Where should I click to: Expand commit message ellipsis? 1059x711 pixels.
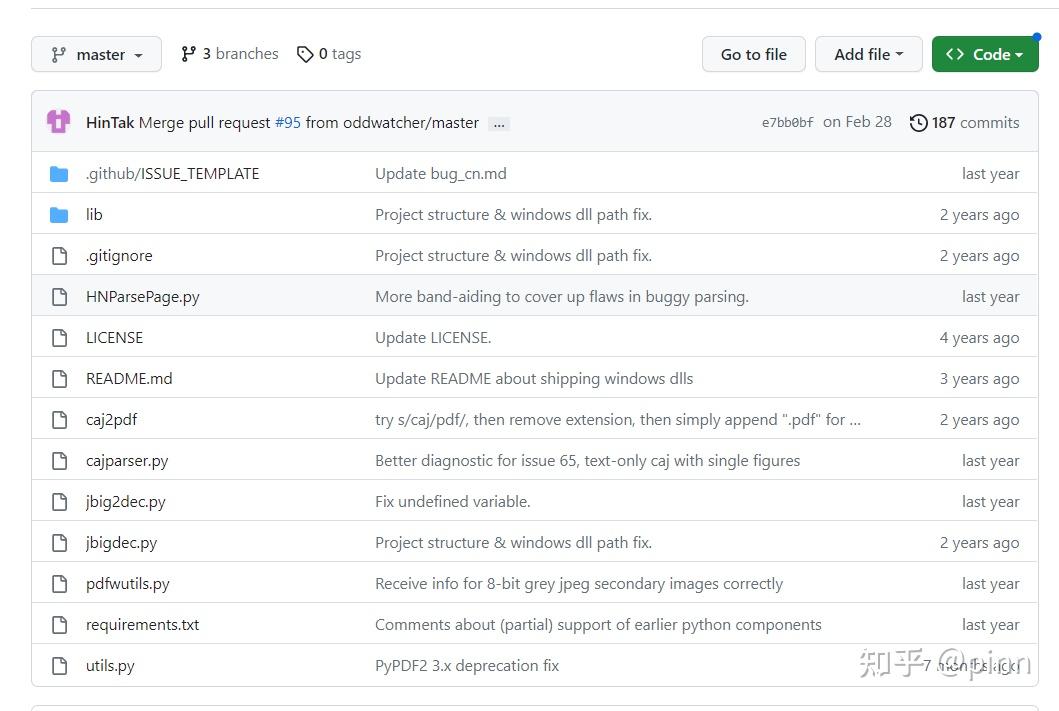click(499, 124)
